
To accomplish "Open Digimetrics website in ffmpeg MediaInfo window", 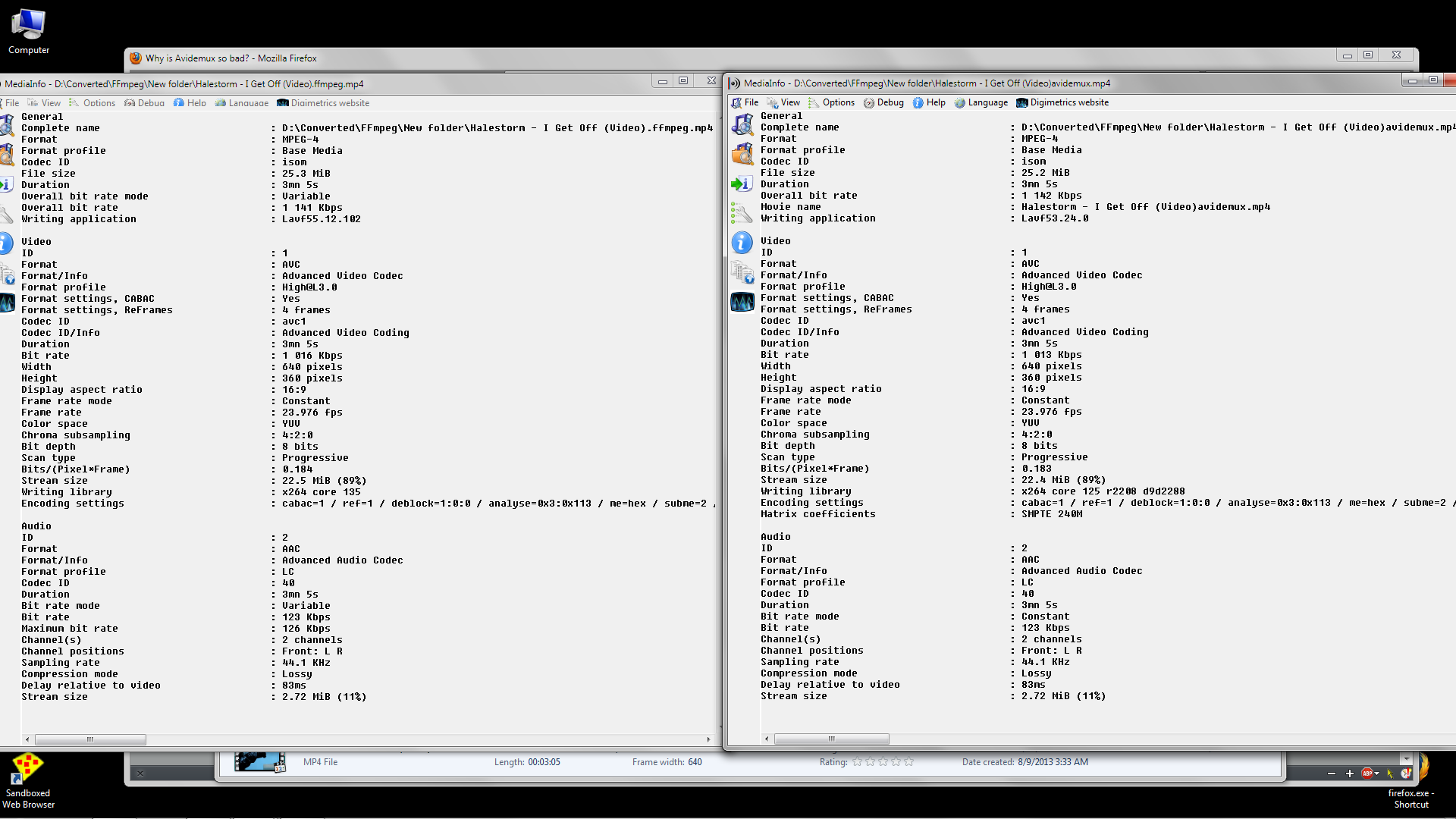I will click(x=323, y=103).
